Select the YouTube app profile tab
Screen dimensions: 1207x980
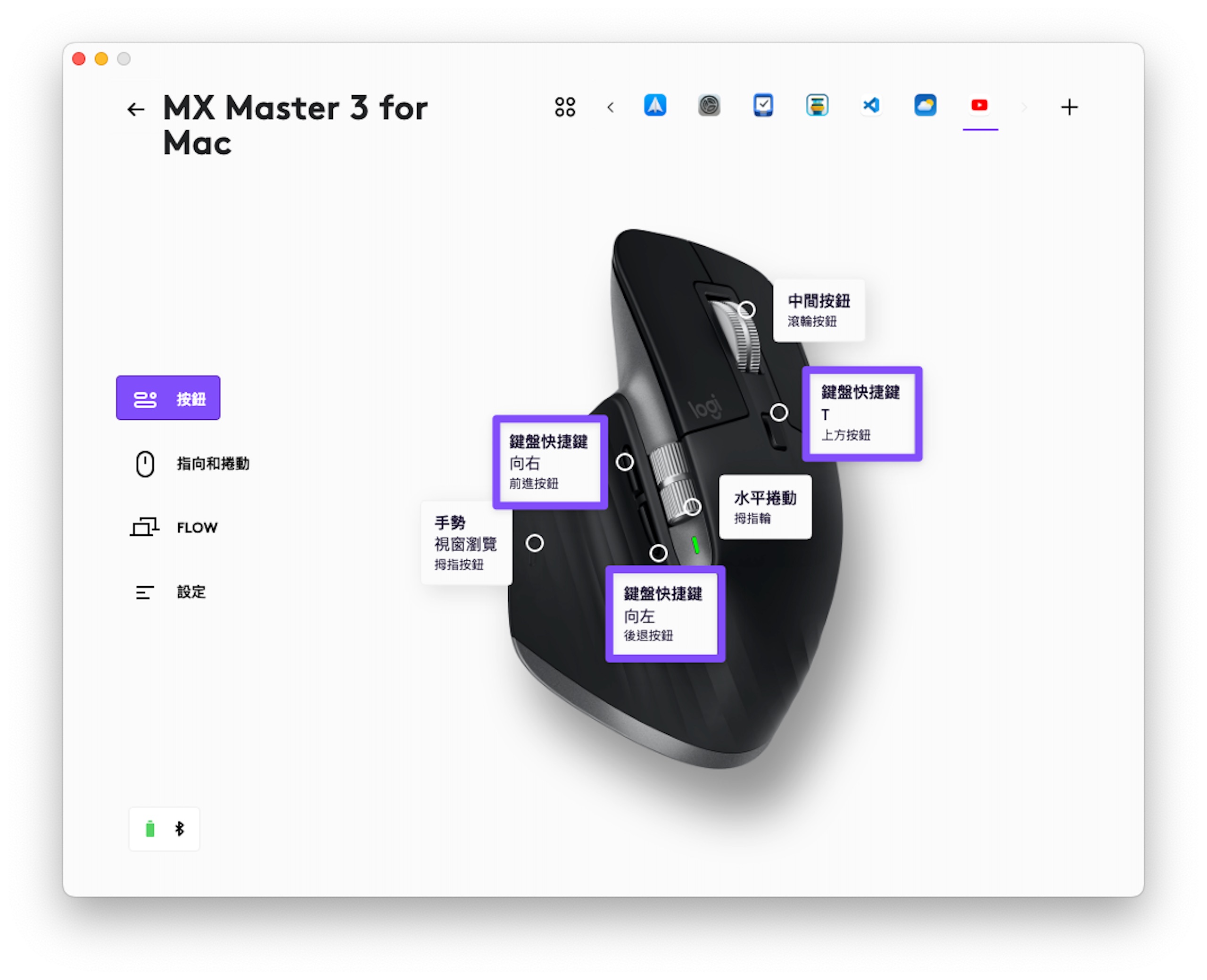point(979,106)
